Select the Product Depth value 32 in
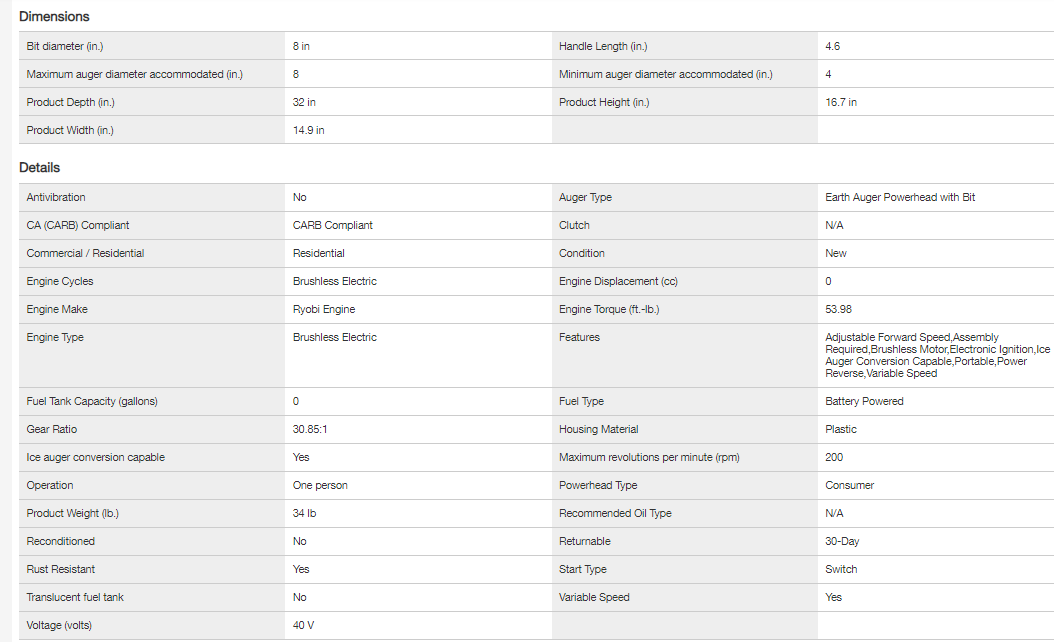Screen dimensions: 1054x642 (304, 102)
